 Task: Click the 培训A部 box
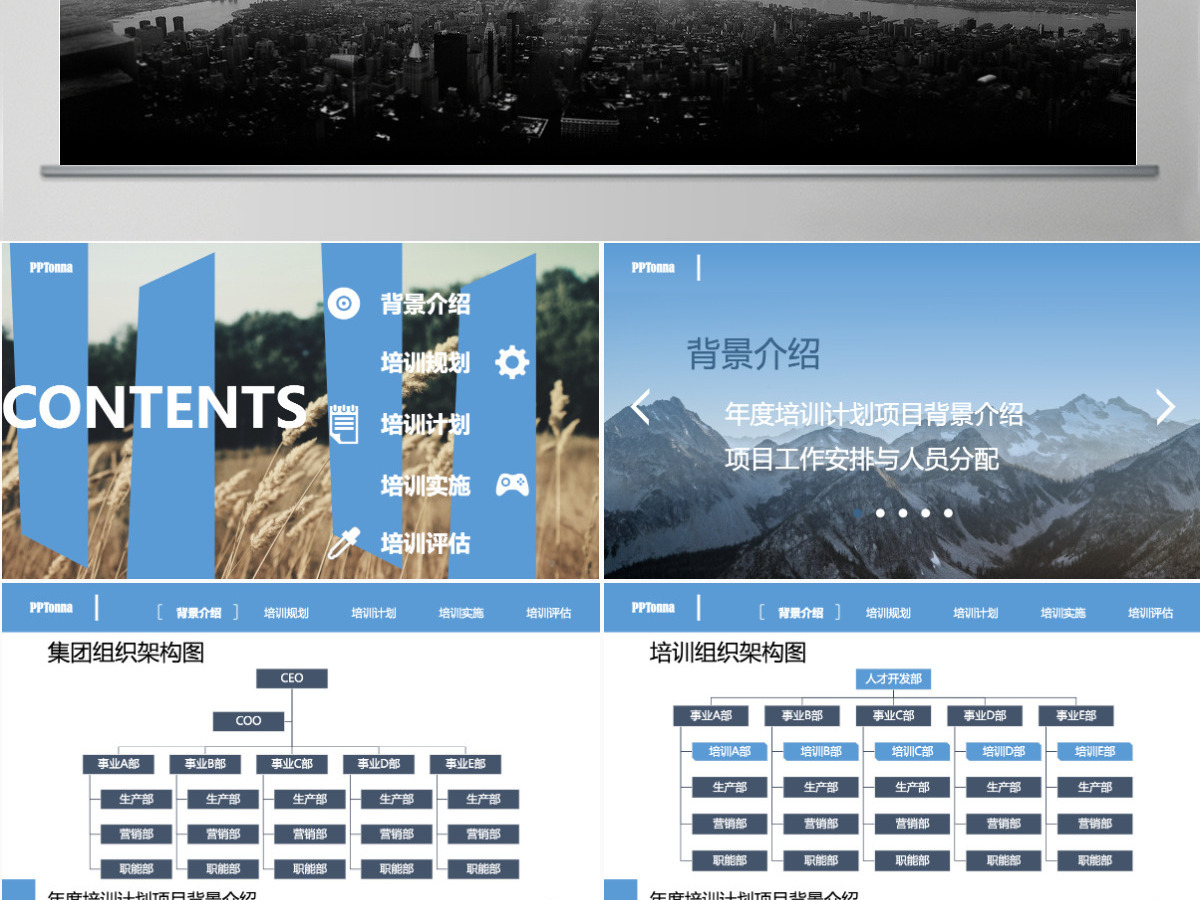pyautogui.click(x=730, y=752)
